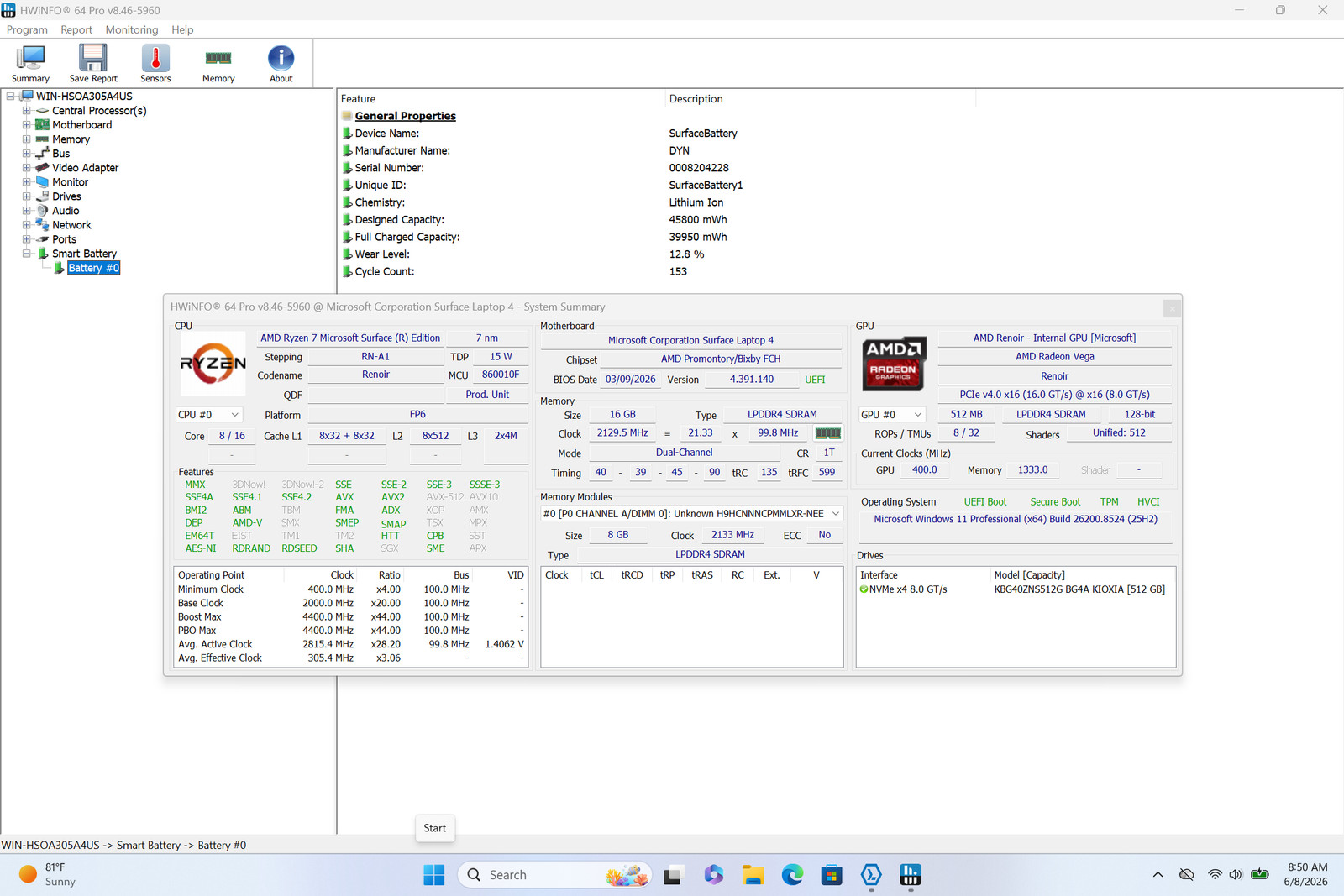Viewport: 1344px width, 896px height.
Task: Expand the Video Adapter tree node
Action: (x=26, y=168)
